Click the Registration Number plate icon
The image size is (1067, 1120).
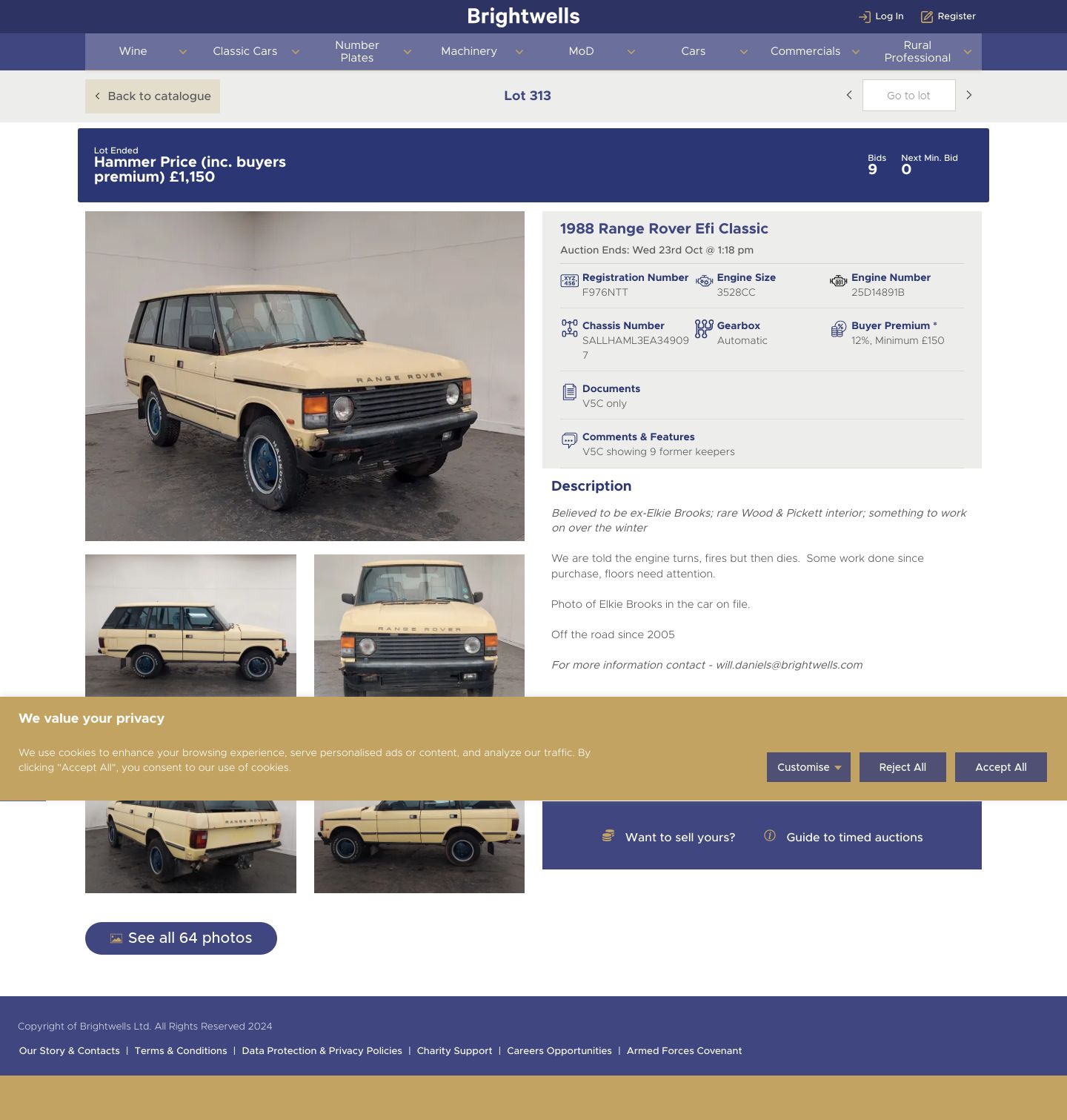click(569, 281)
